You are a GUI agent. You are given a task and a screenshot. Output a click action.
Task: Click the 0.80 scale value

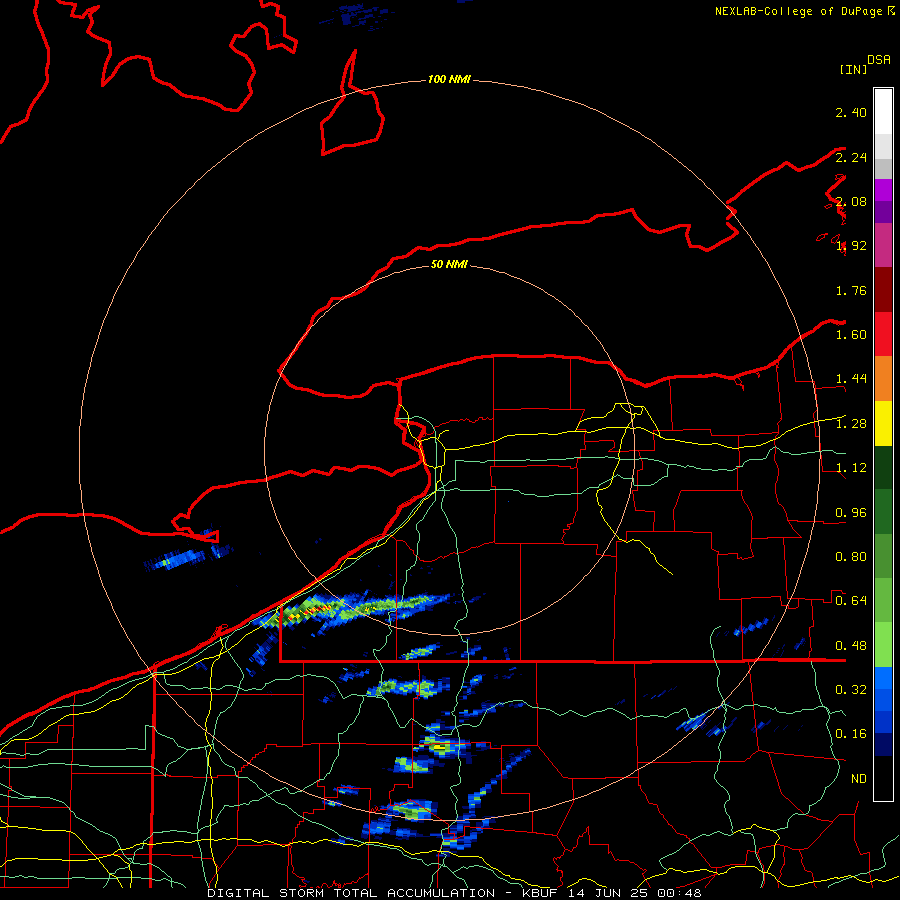(851, 557)
